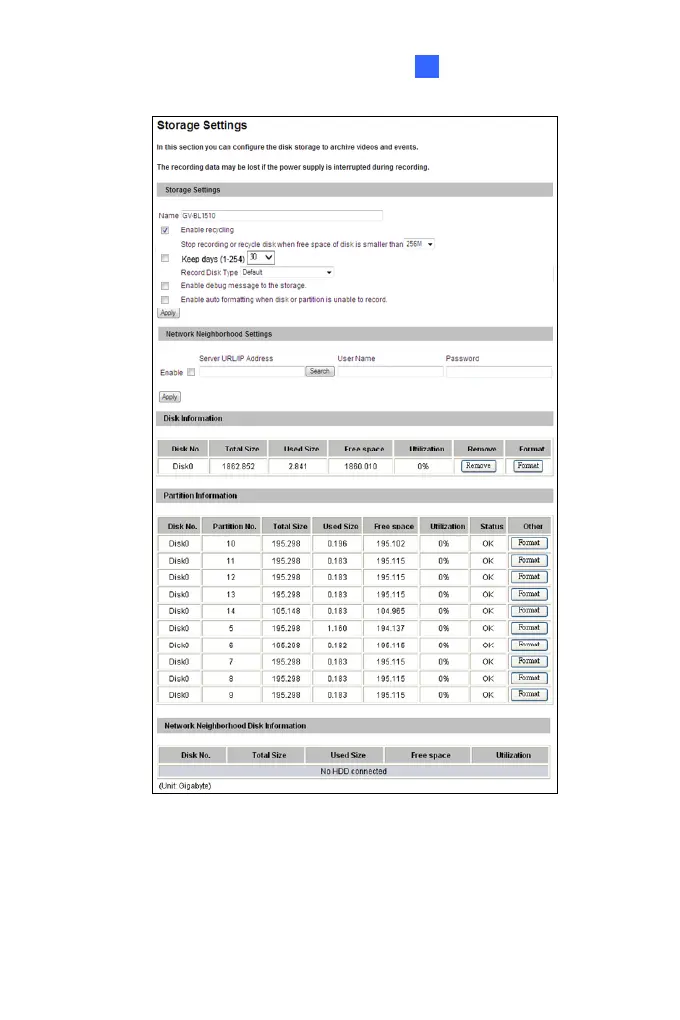Click the '(Unit: Gigabyte)' note
680x1020 pixels.
pyautogui.click(x=185, y=786)
